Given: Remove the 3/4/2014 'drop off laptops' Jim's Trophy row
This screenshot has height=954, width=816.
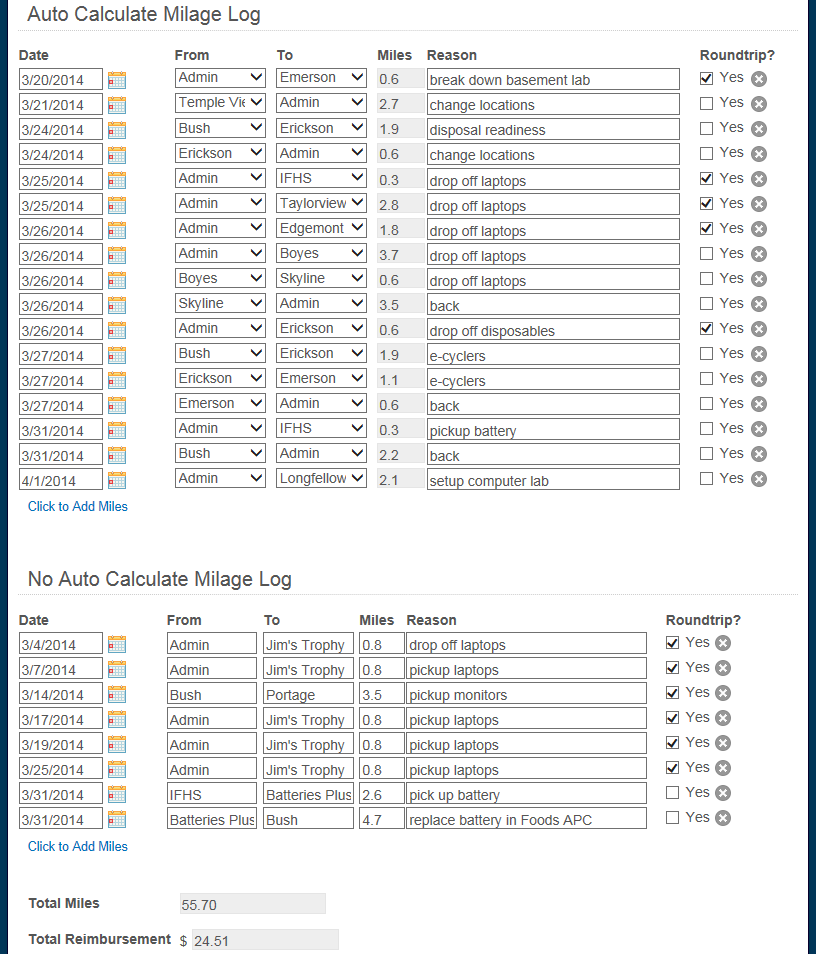Looking at the screenshot, I should pyautogui.click(x=723, y=643).
